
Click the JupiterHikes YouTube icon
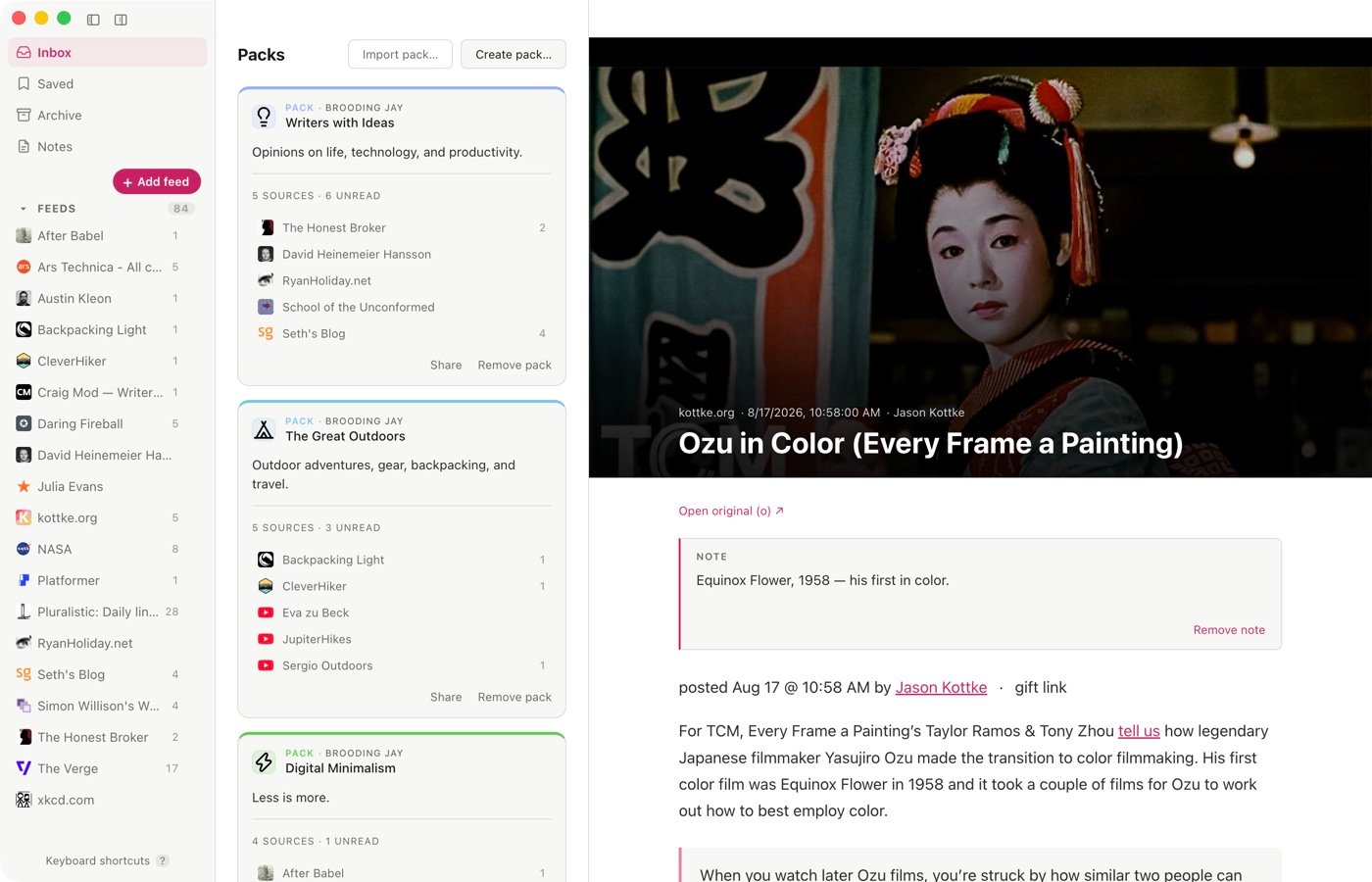(266, 639)
